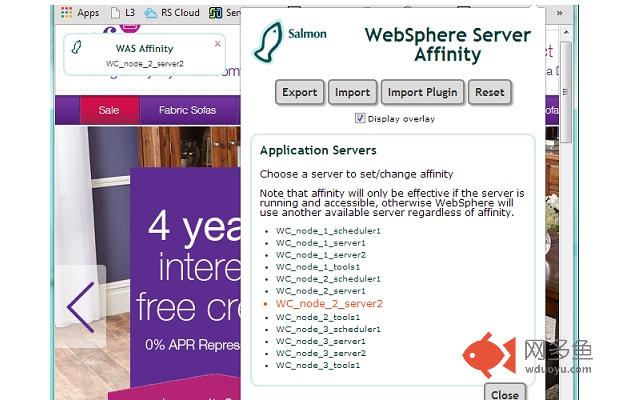Click the page scrollbar up arrow
Screen dimensions: 640x400
[566, 32]
